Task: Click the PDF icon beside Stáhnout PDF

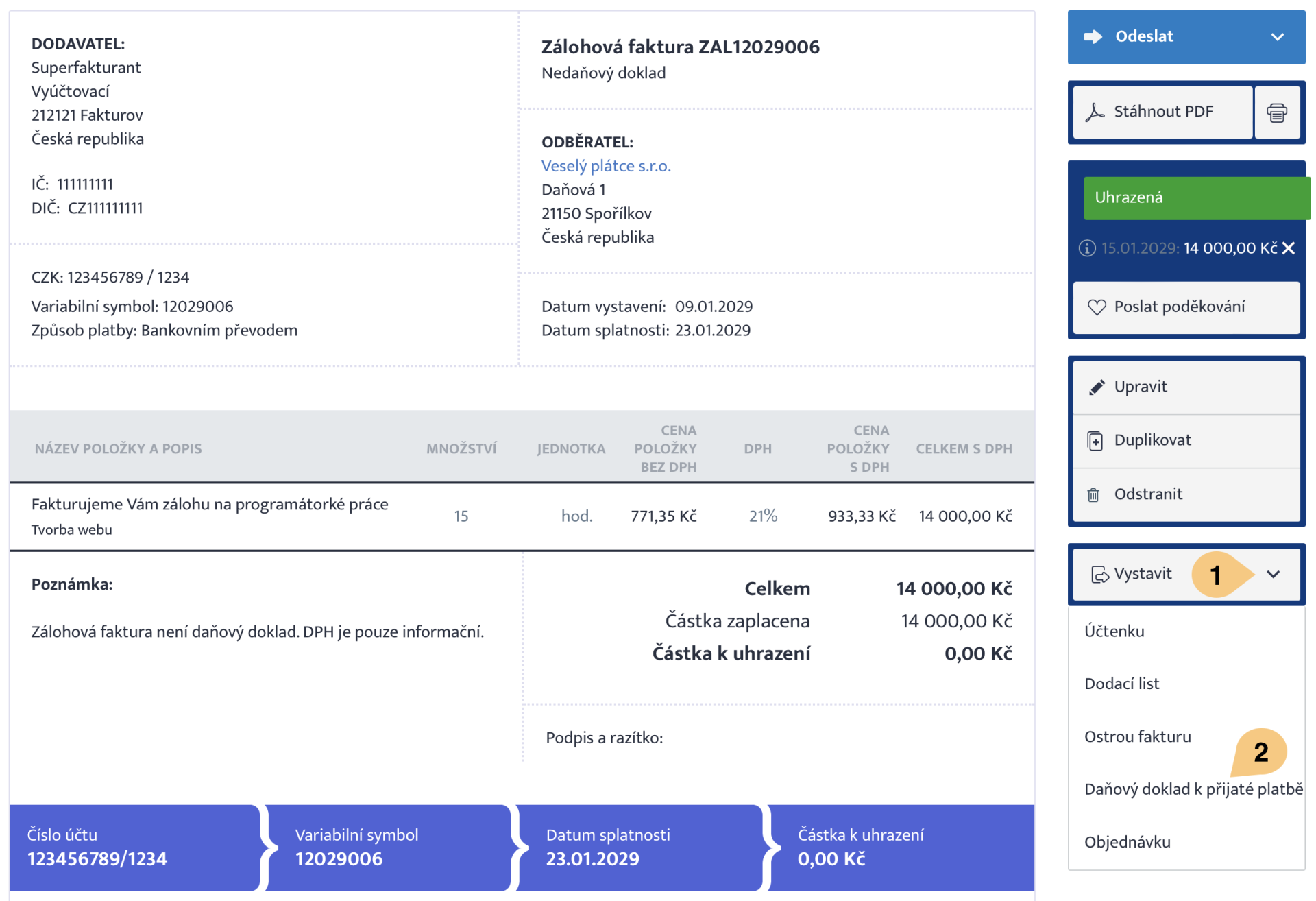Action: (x=1095, y=112)
